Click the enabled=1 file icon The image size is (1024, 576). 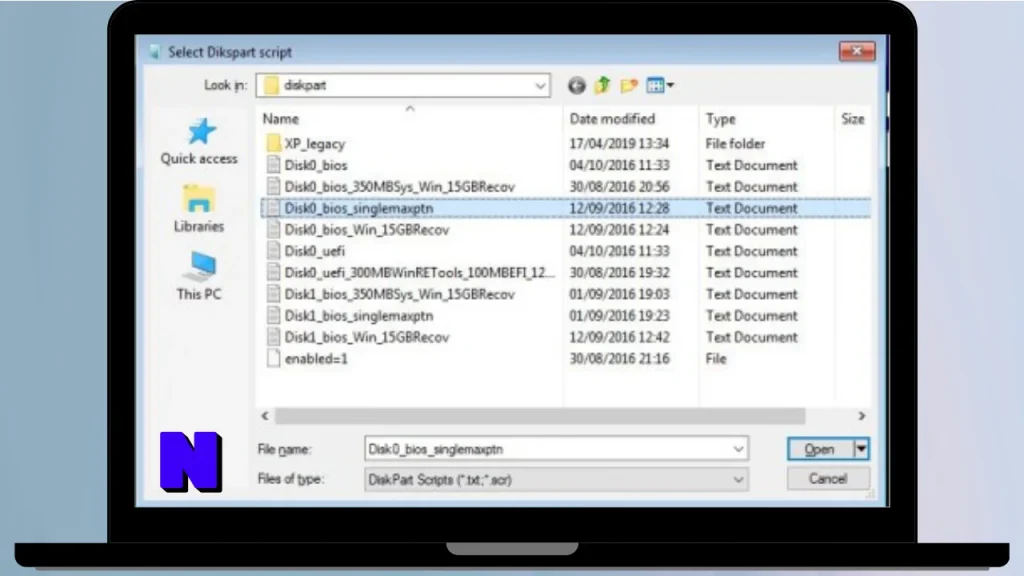coord(273,359)
